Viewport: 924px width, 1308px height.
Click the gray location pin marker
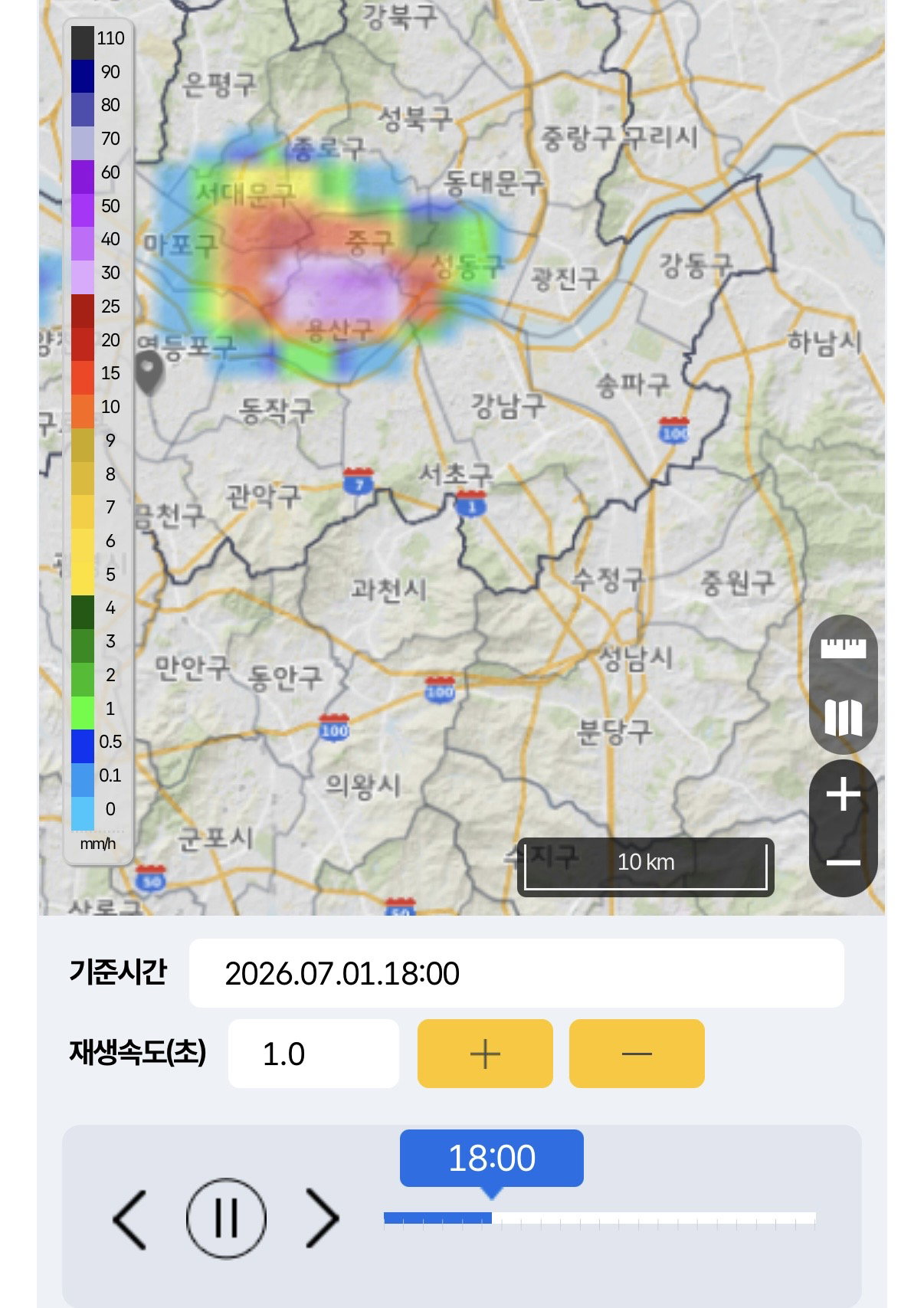click(x=149, y=372)
